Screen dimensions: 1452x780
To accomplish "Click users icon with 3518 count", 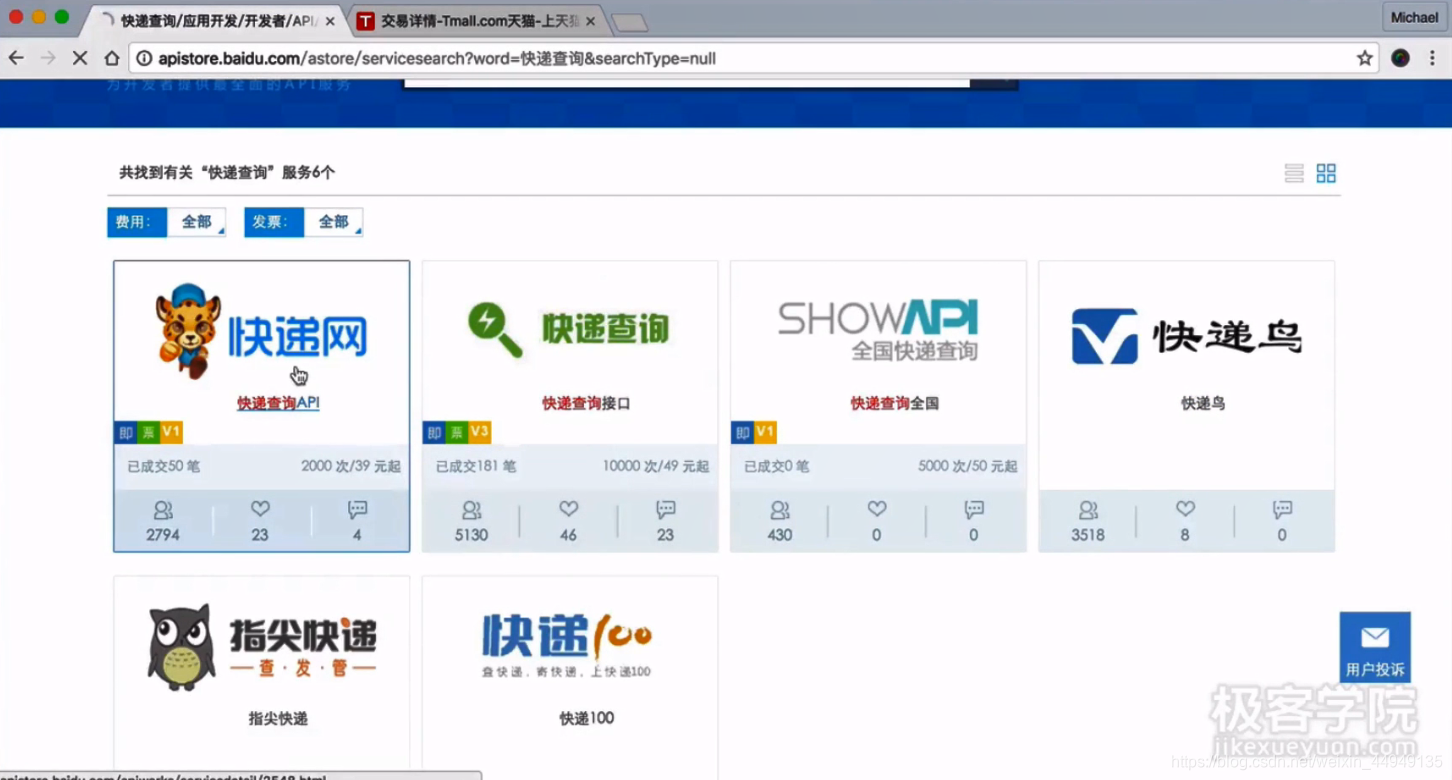I will pyautogui.click(x=1088, y=511).
